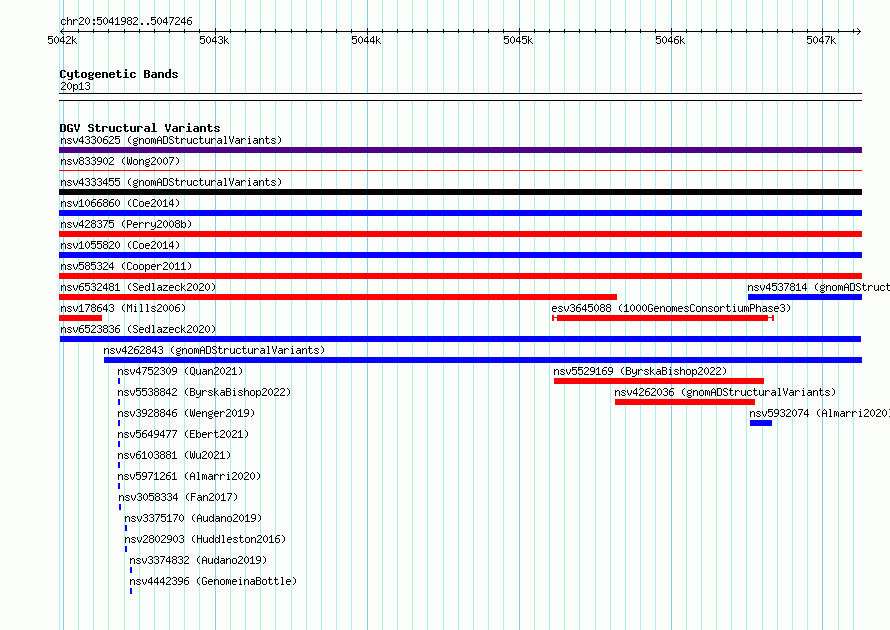Open nsv5529169 (ByrskaBishop2022) label
890x630 pixels.
point(640,371)
